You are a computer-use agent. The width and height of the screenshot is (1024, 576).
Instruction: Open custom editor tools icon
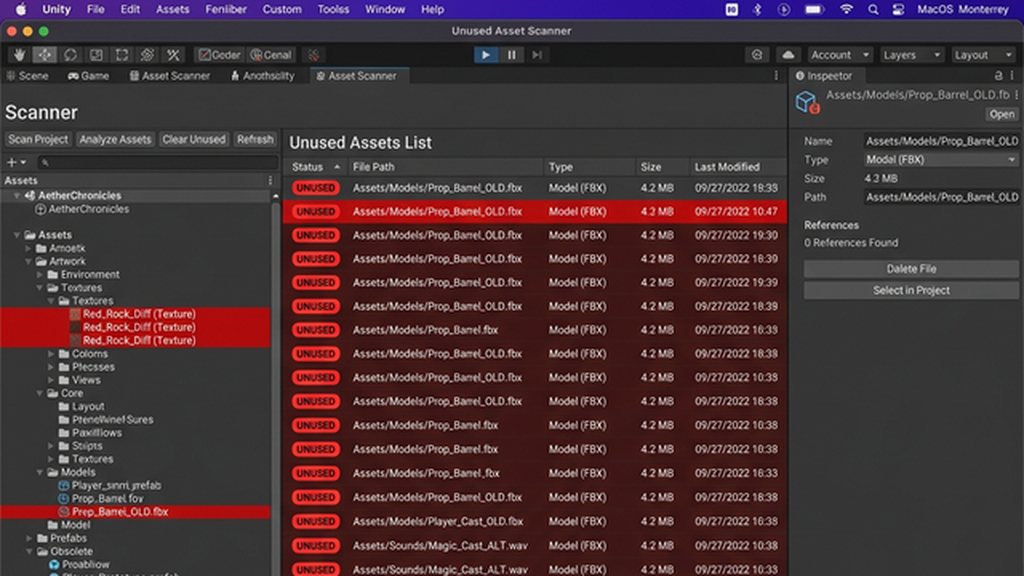pos(173,55)
